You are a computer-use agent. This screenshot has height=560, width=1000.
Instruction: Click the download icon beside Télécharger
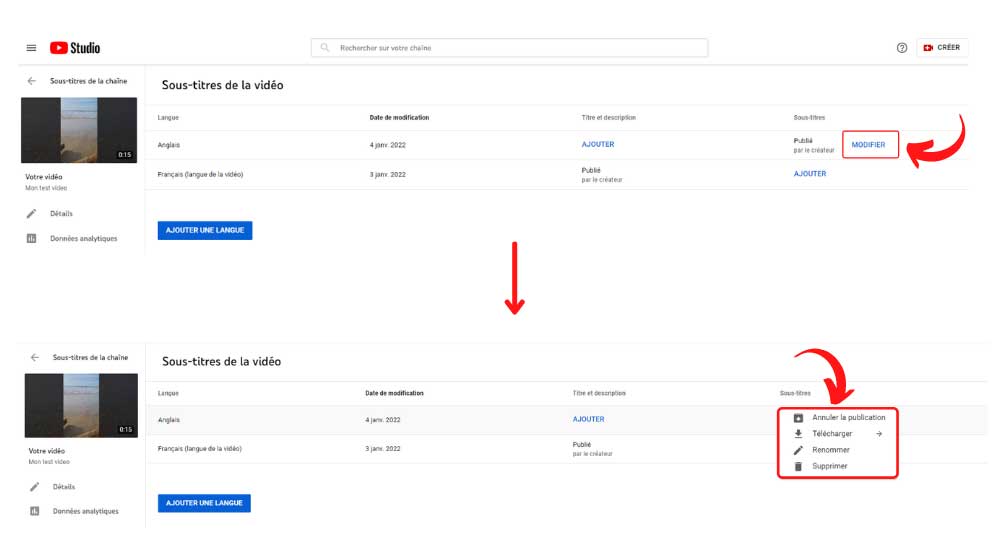pos(798,434)
